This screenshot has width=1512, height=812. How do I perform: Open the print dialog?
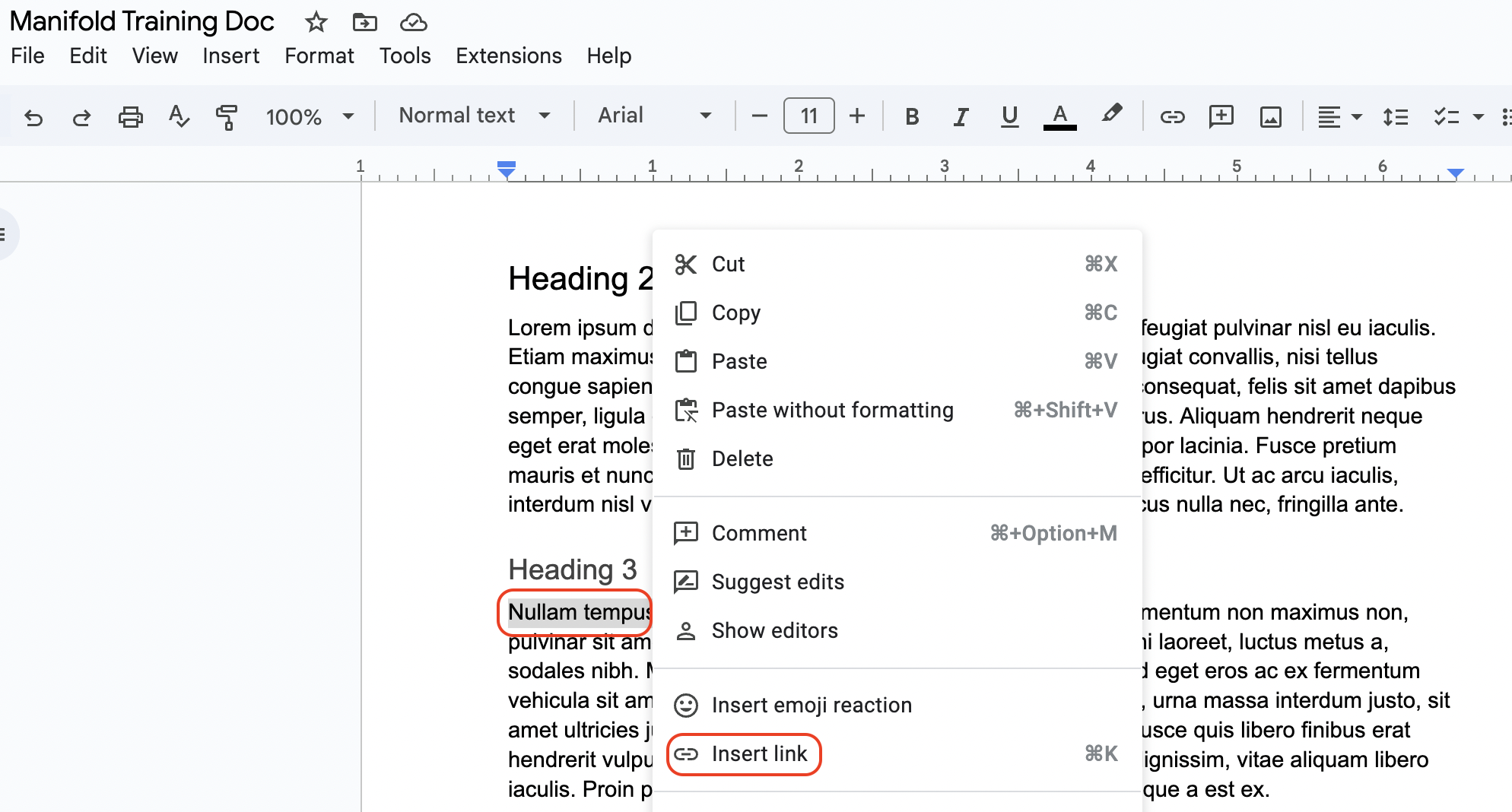click(x=130, y=116)
